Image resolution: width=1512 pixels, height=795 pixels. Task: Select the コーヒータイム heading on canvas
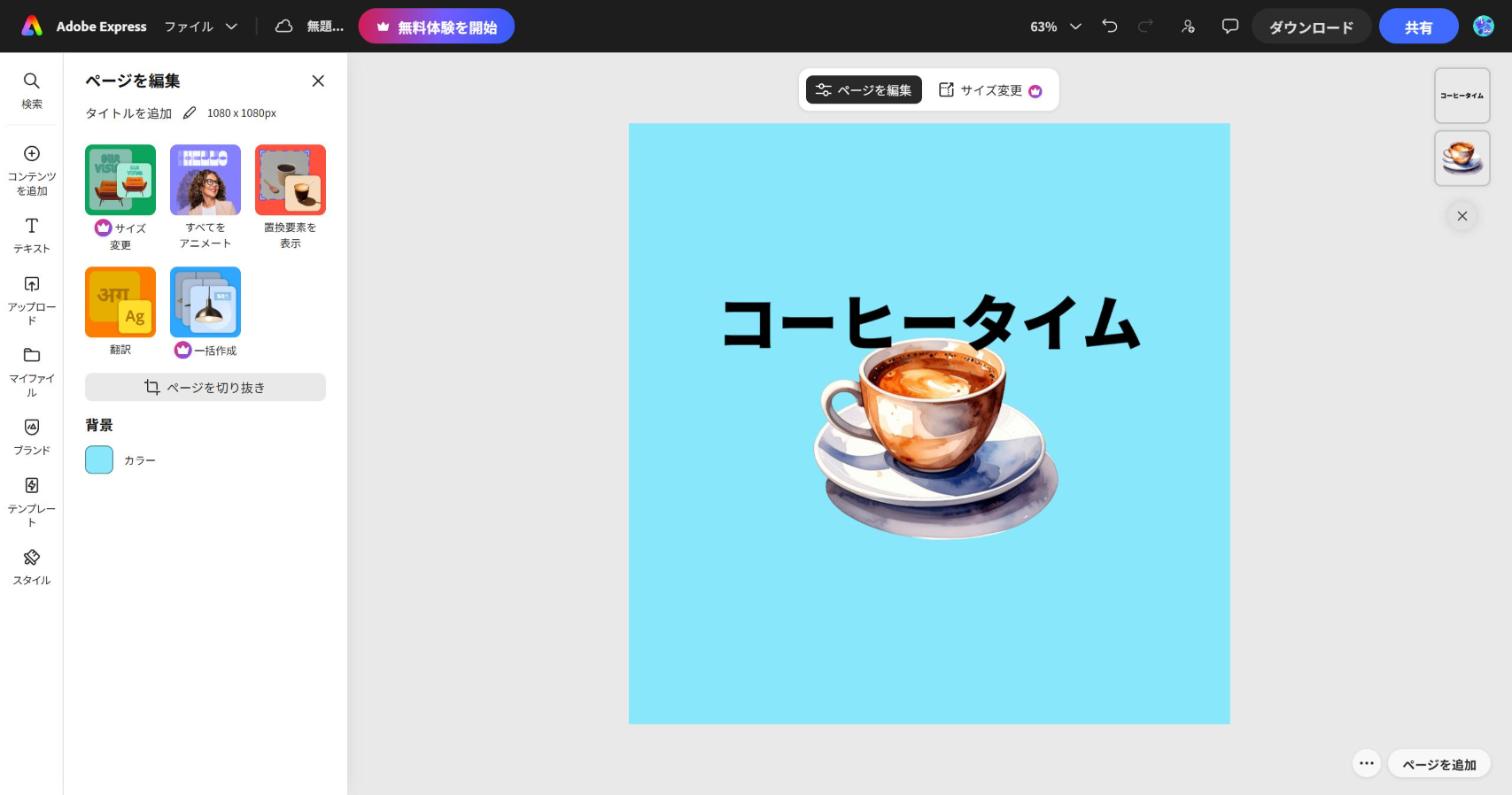click(930, 322)
